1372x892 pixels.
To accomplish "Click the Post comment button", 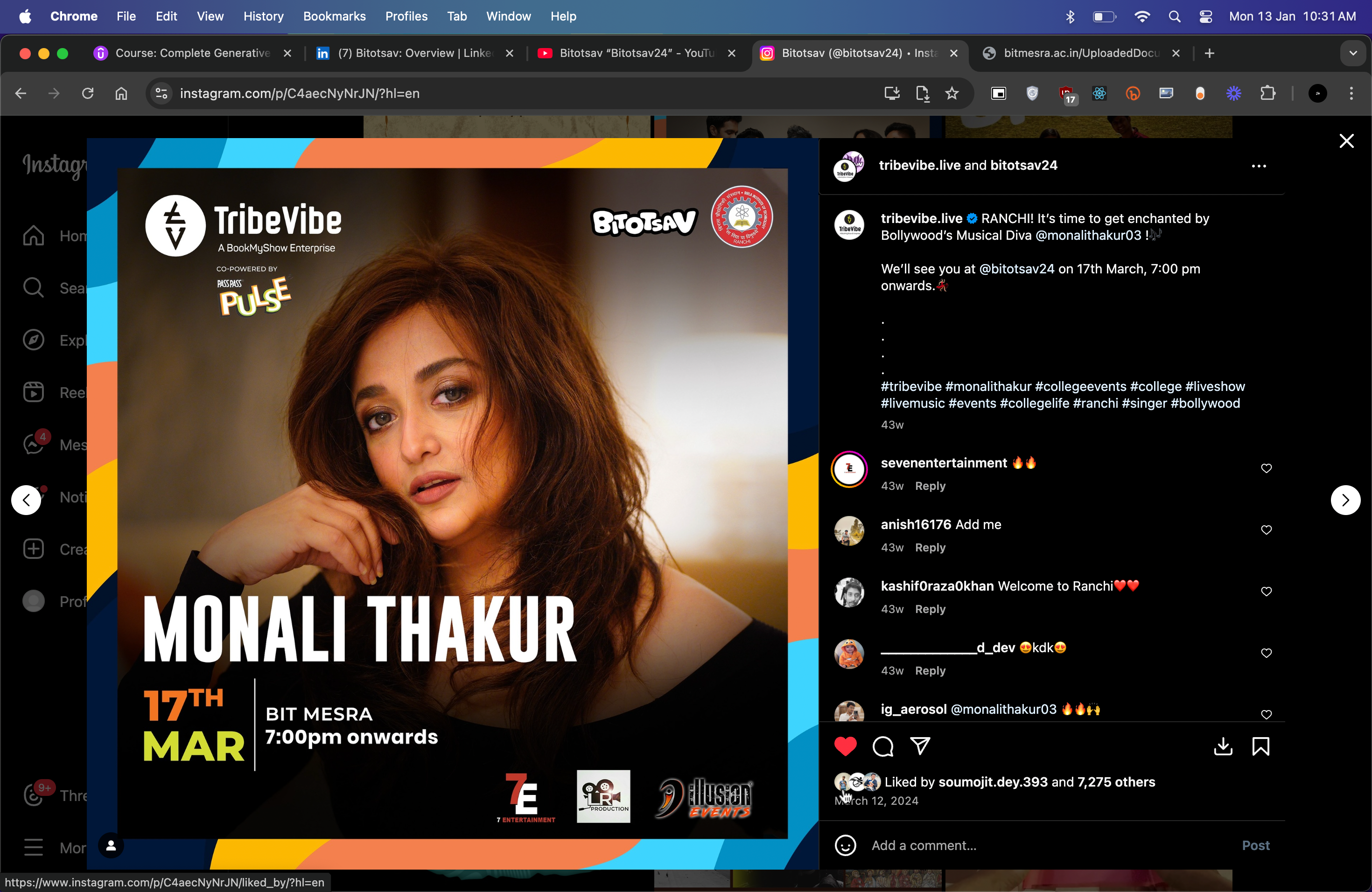I will coord(1255,845).
